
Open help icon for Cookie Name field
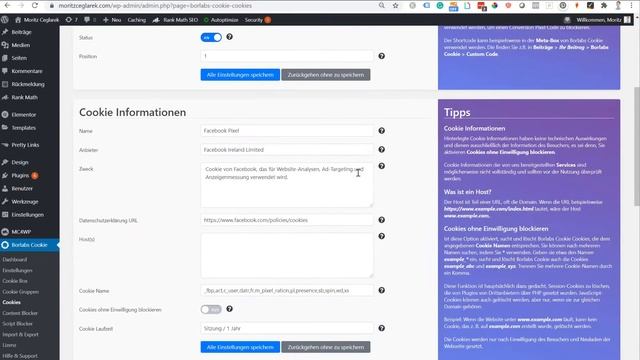[x=382, y=290]
